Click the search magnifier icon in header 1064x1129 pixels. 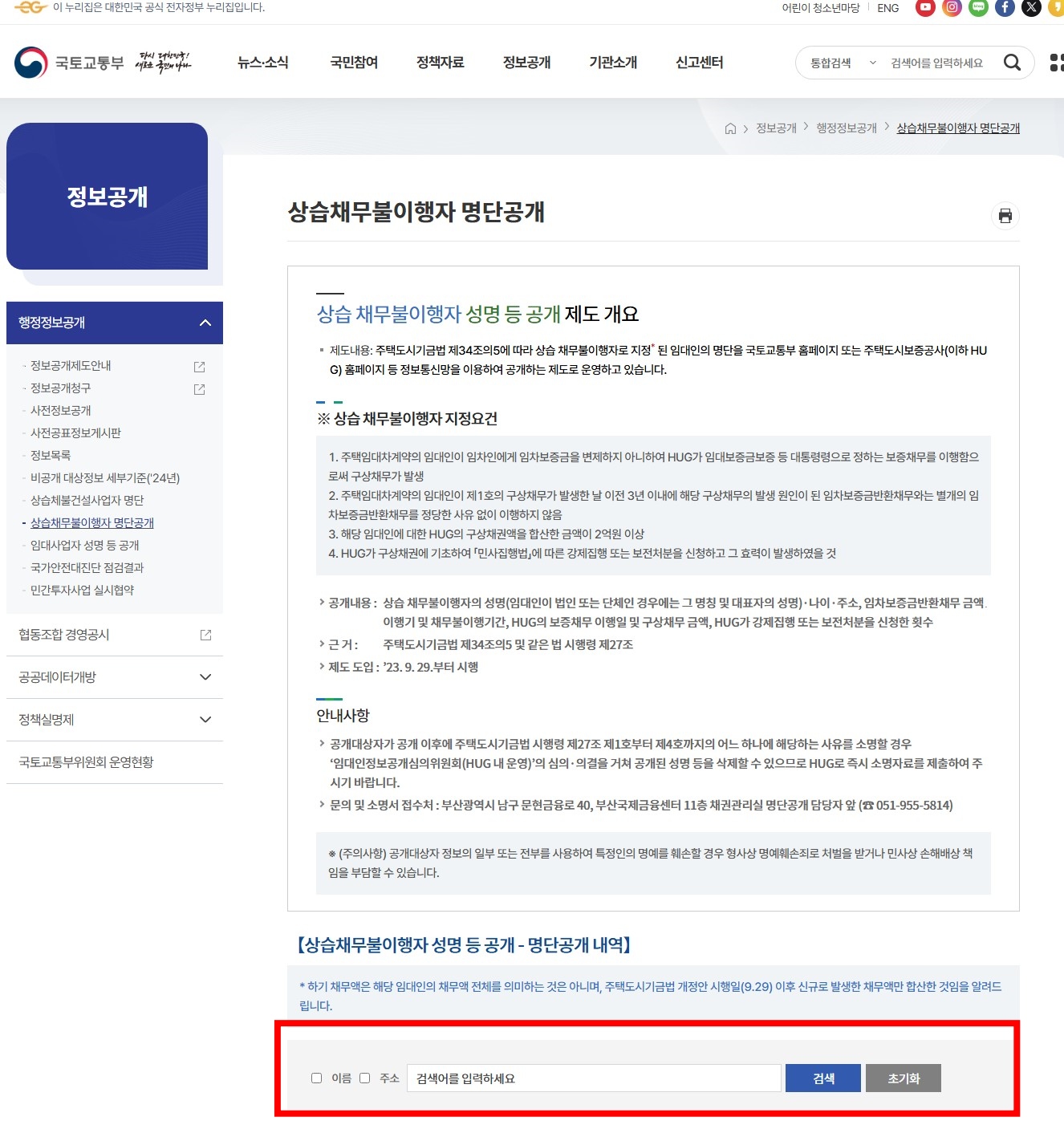coord(1012,63)
